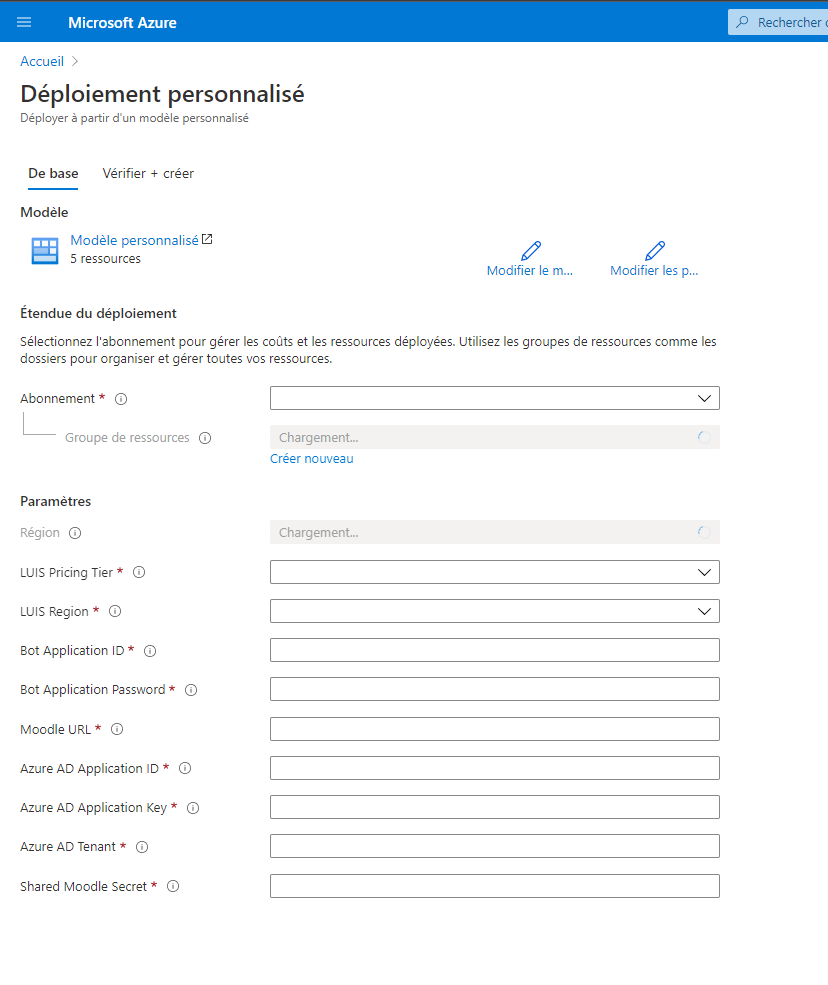This screenshot has height=985, width=828.
Task: Click 'Déployer à partir d'un modèle personnalisé' subtitle
Action: [x=134, y=118]
